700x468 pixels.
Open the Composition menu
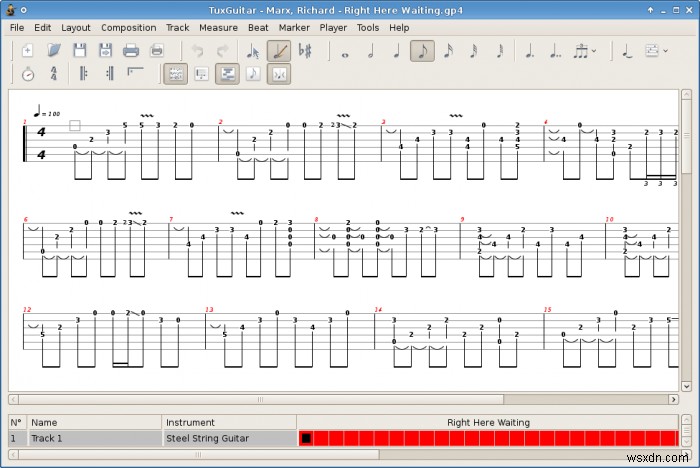point(129,28)
